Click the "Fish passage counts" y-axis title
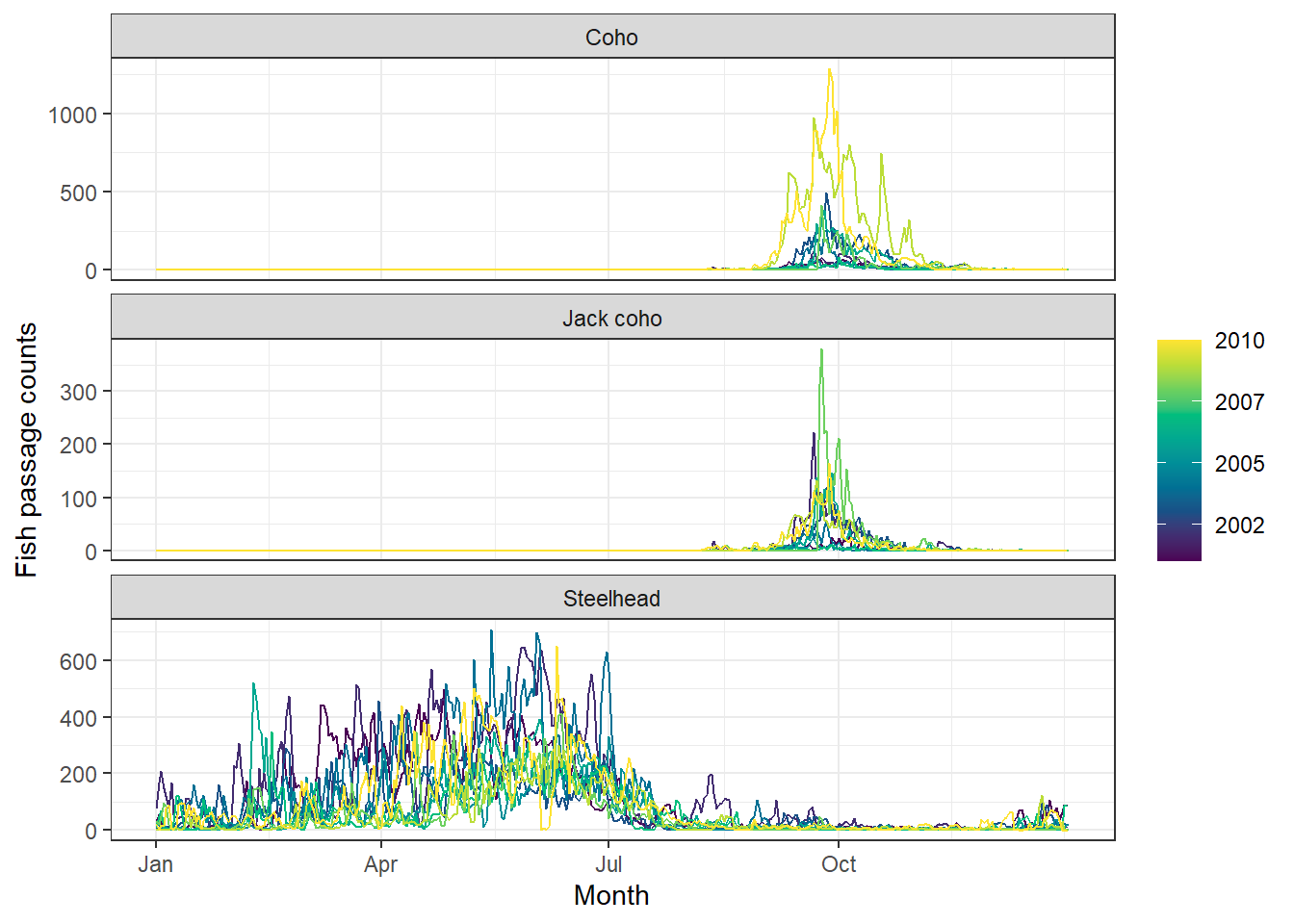Viewport: 1294px width, 924px height. coord(27,449)
